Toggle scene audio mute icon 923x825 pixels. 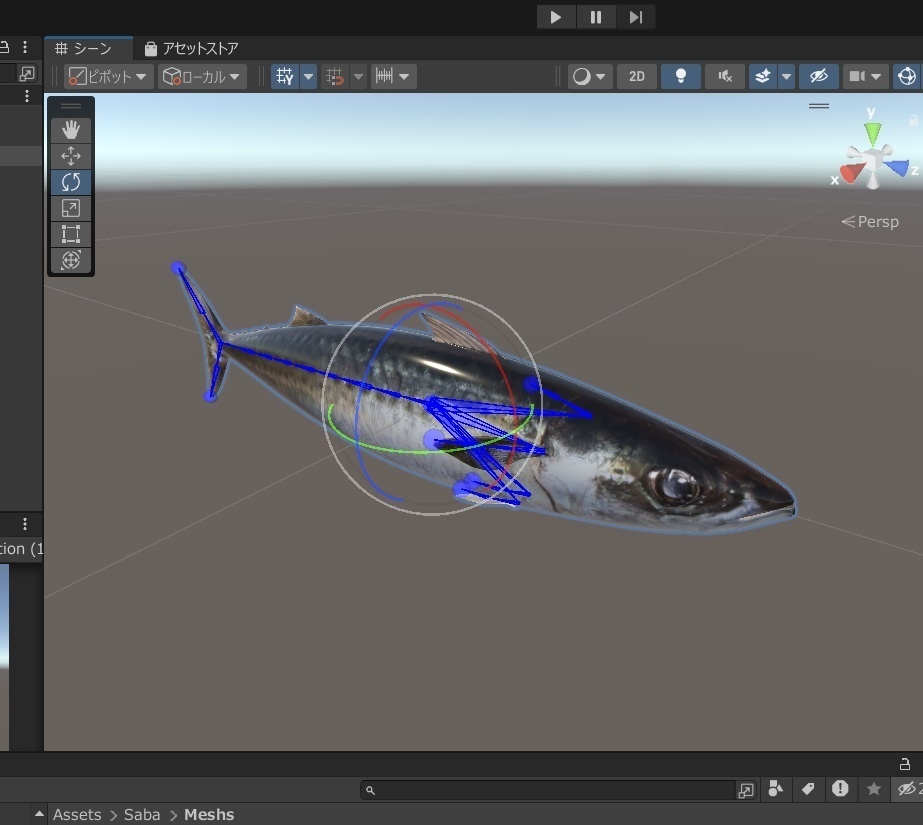(x=725, y=76)
